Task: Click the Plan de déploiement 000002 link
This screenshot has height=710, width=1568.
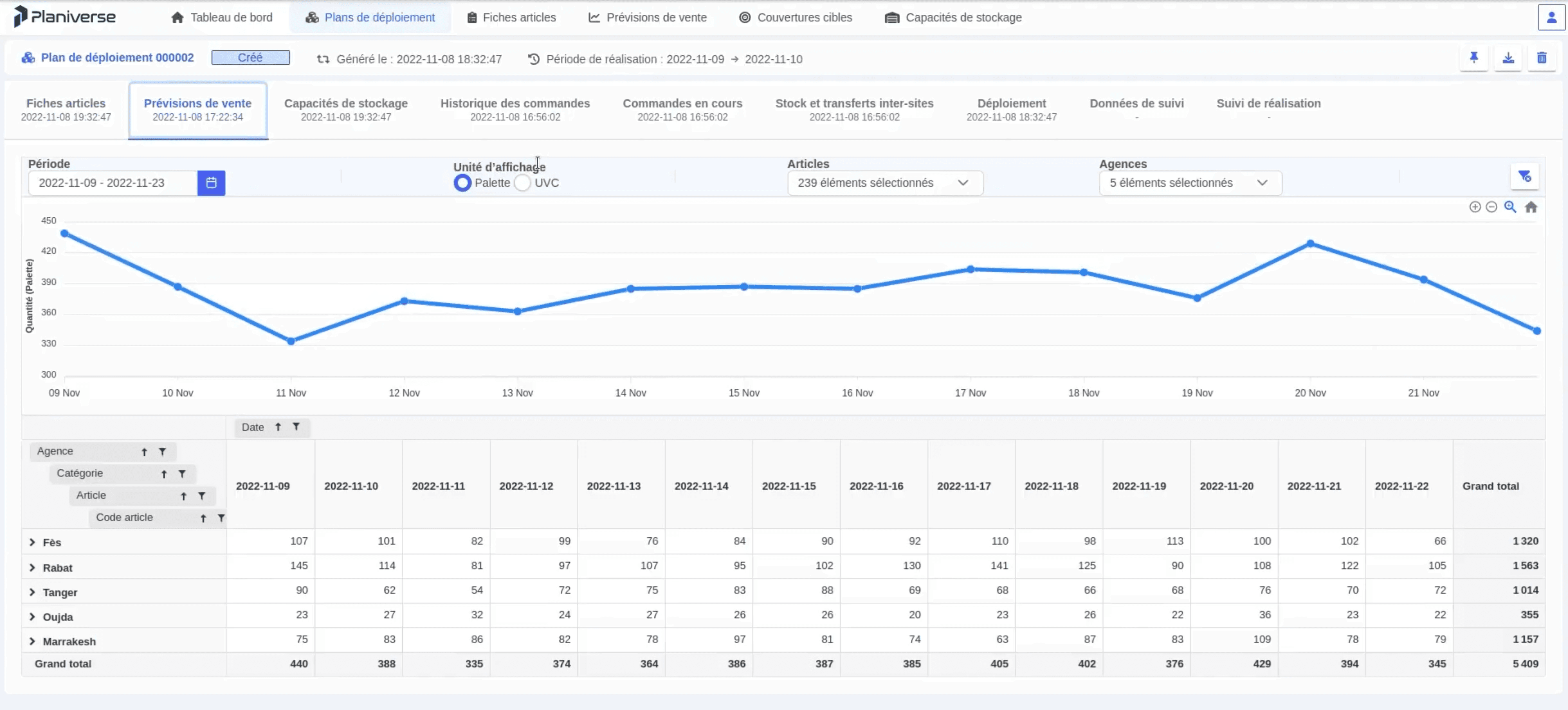Action: (x=117, y=57)
